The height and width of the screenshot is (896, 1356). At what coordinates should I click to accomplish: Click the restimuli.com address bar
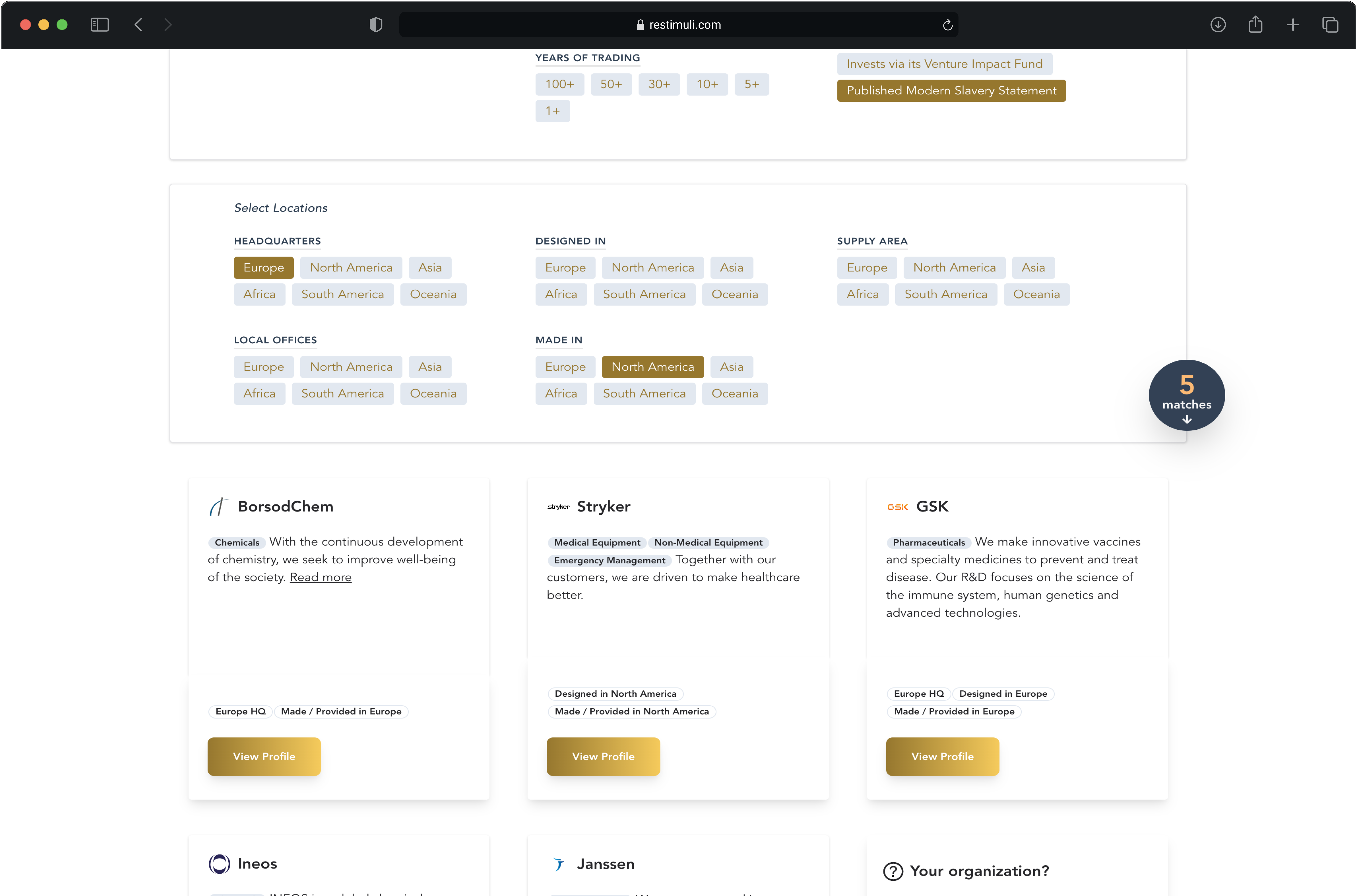click(x=678, y=25)
